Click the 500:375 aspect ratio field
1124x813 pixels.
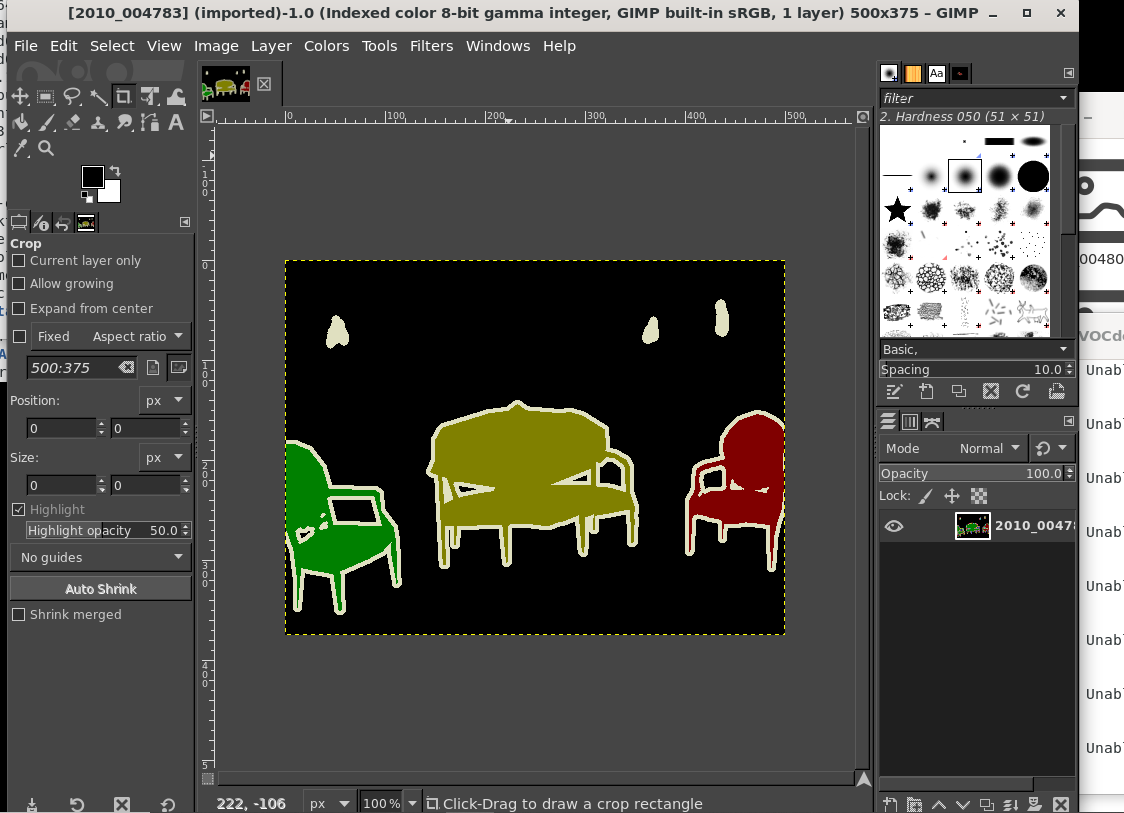[74, 368]
